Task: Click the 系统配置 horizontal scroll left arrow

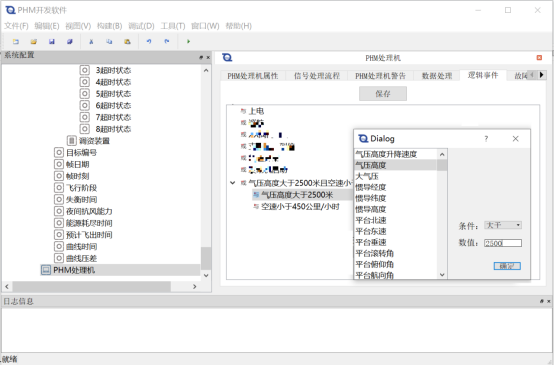Action: coord(7,287)
